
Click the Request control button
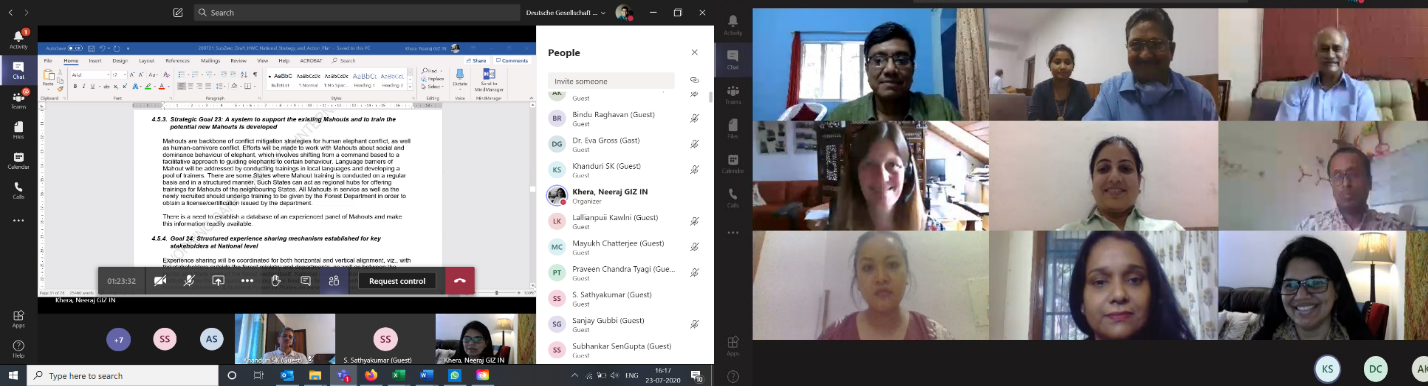397,281
